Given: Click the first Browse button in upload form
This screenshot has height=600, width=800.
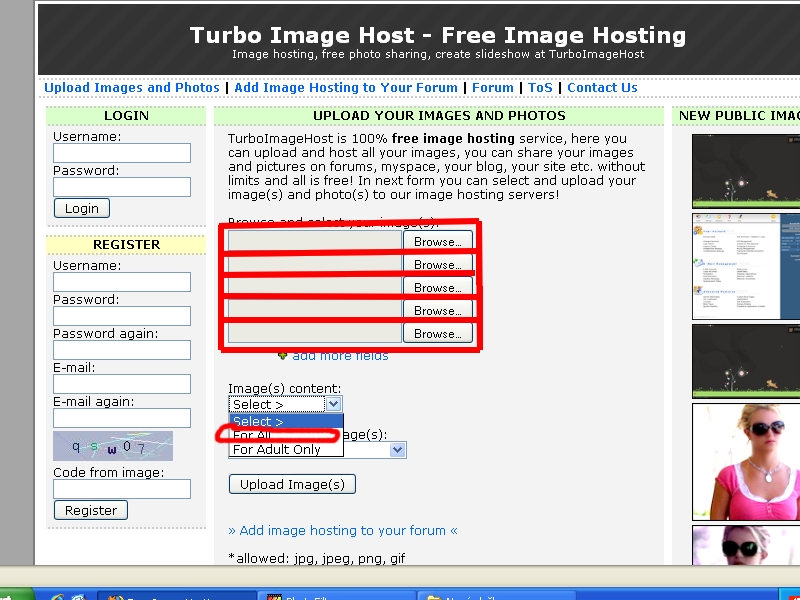Looking at the screenshot, I should point(438,241).
